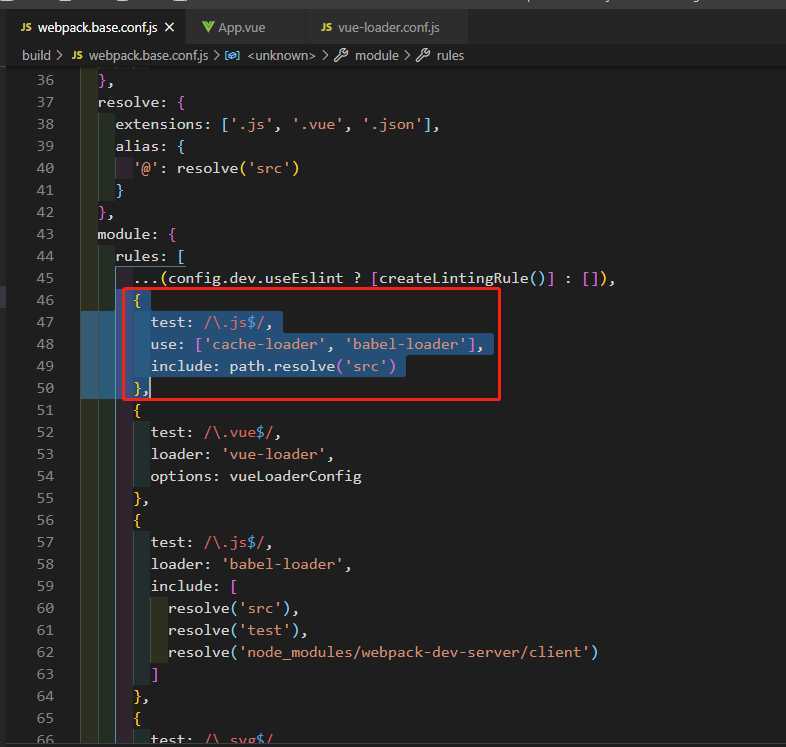786x747 pixels.
Task: Click 'vueLoaderConfig' on line 54
Action: pyautogui.click(x=295, y=476)
